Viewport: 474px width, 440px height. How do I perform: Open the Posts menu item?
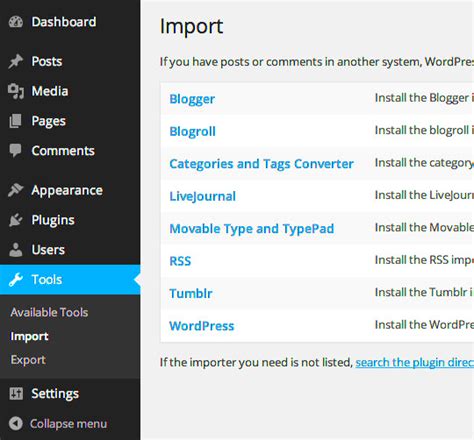(x=47, y=61)
